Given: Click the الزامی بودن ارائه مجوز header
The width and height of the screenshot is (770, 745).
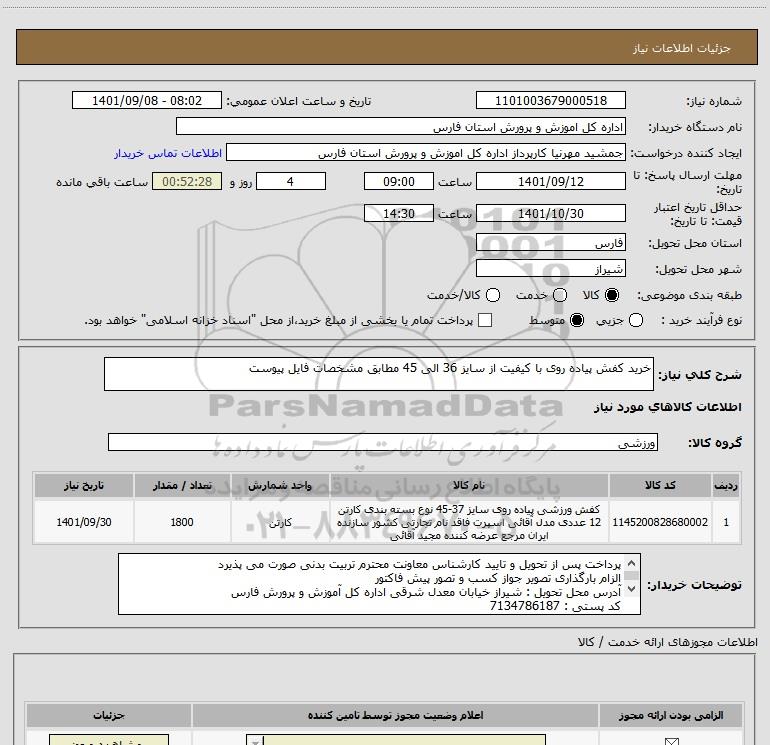Looking at the screenshot, I should coord(671,715).
